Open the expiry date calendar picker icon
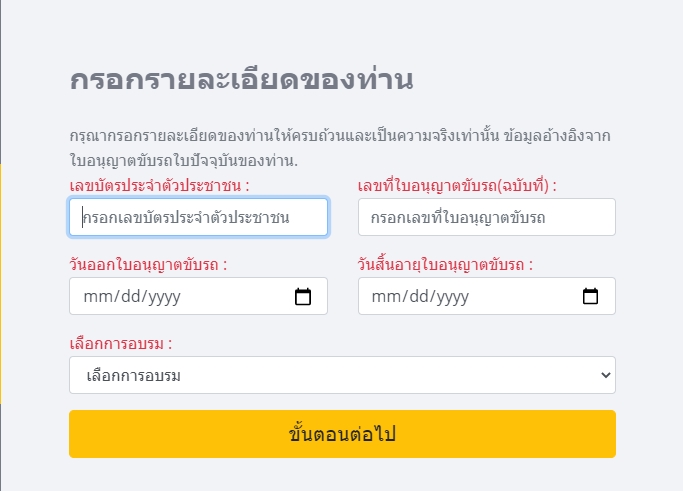Viewport: 683px width, 491px height. tap(591, 296)
